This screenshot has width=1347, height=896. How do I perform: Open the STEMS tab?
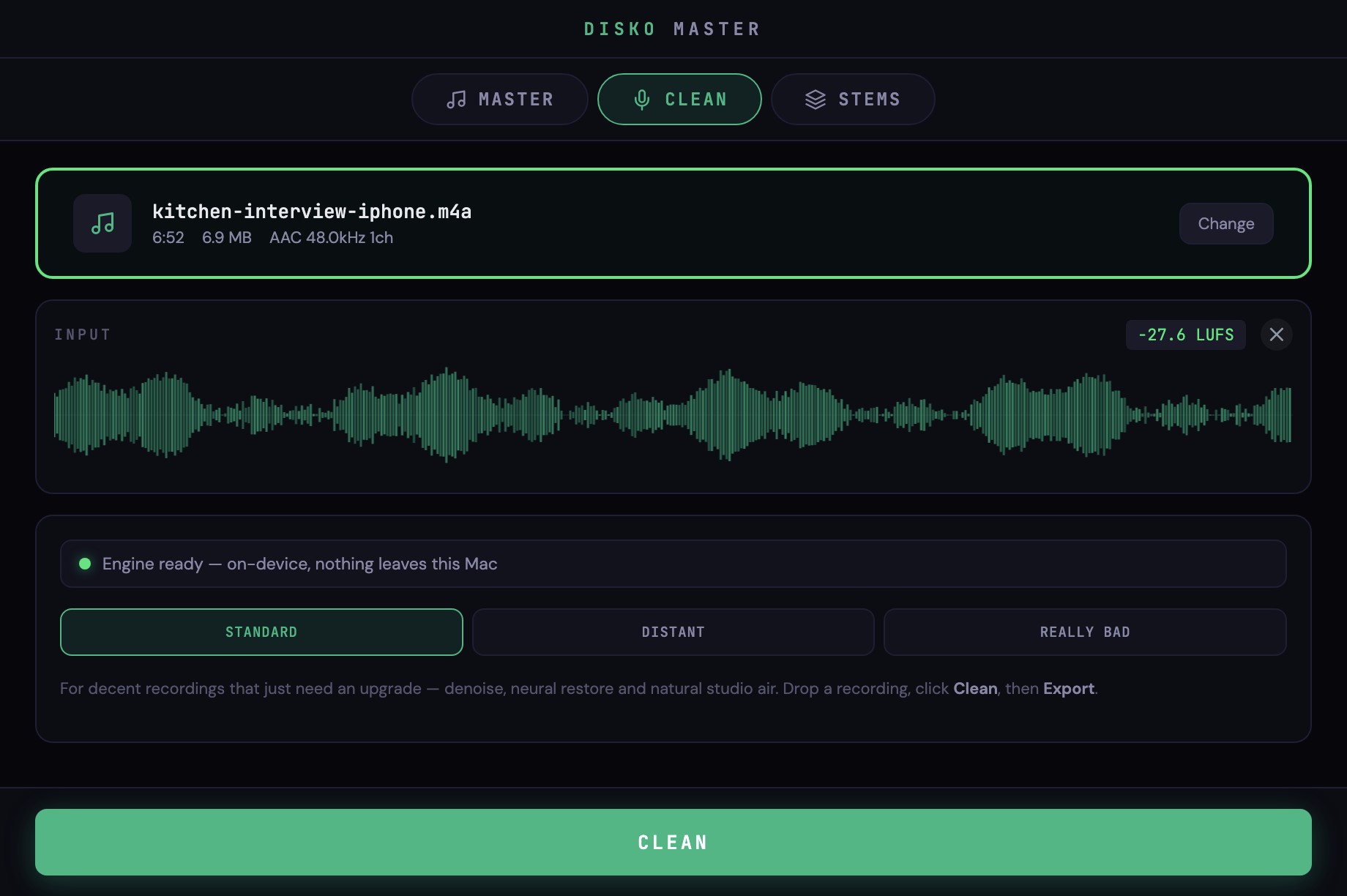pos(853,99)
